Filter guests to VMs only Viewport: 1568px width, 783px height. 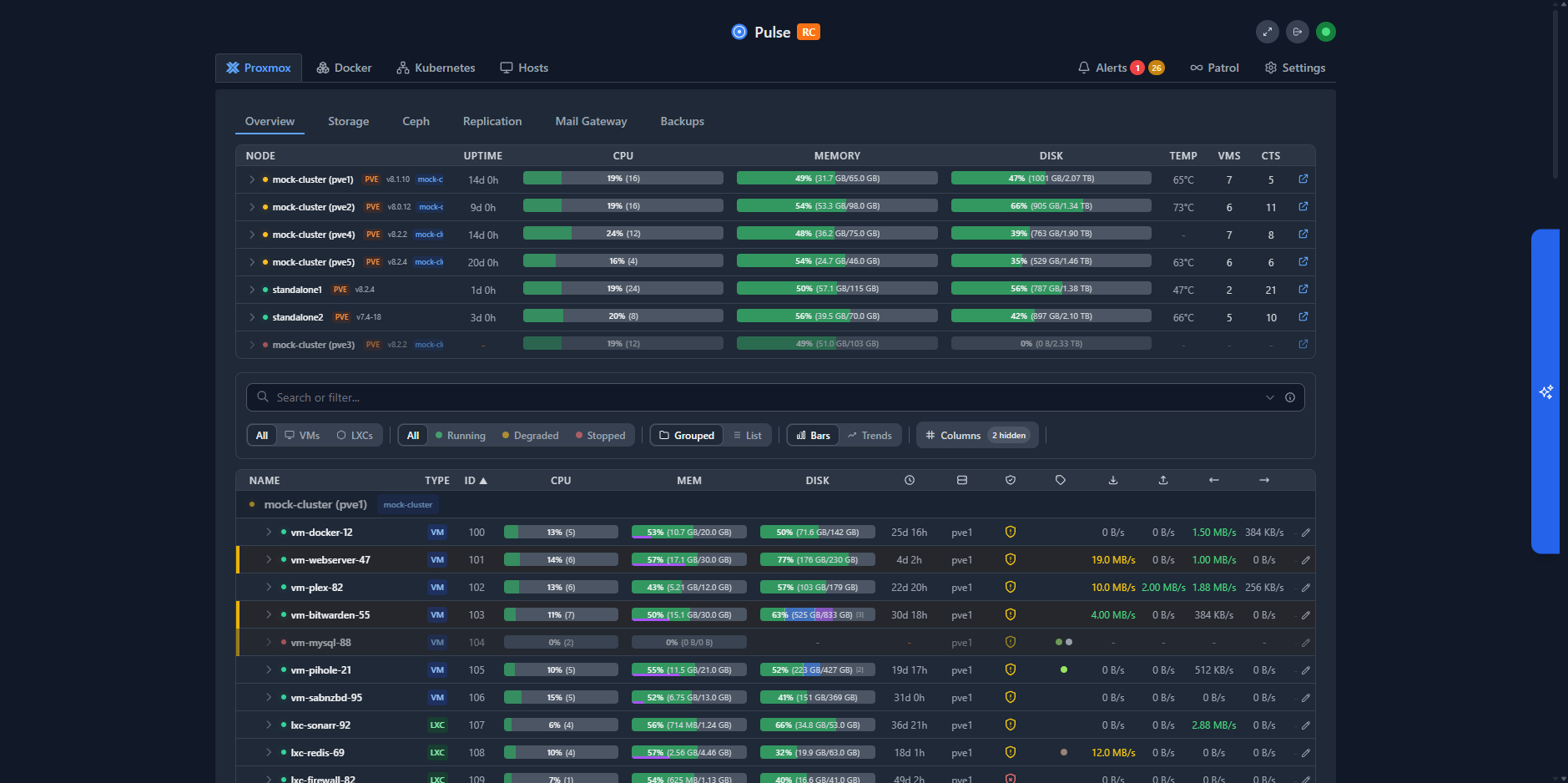pos(302,436)
